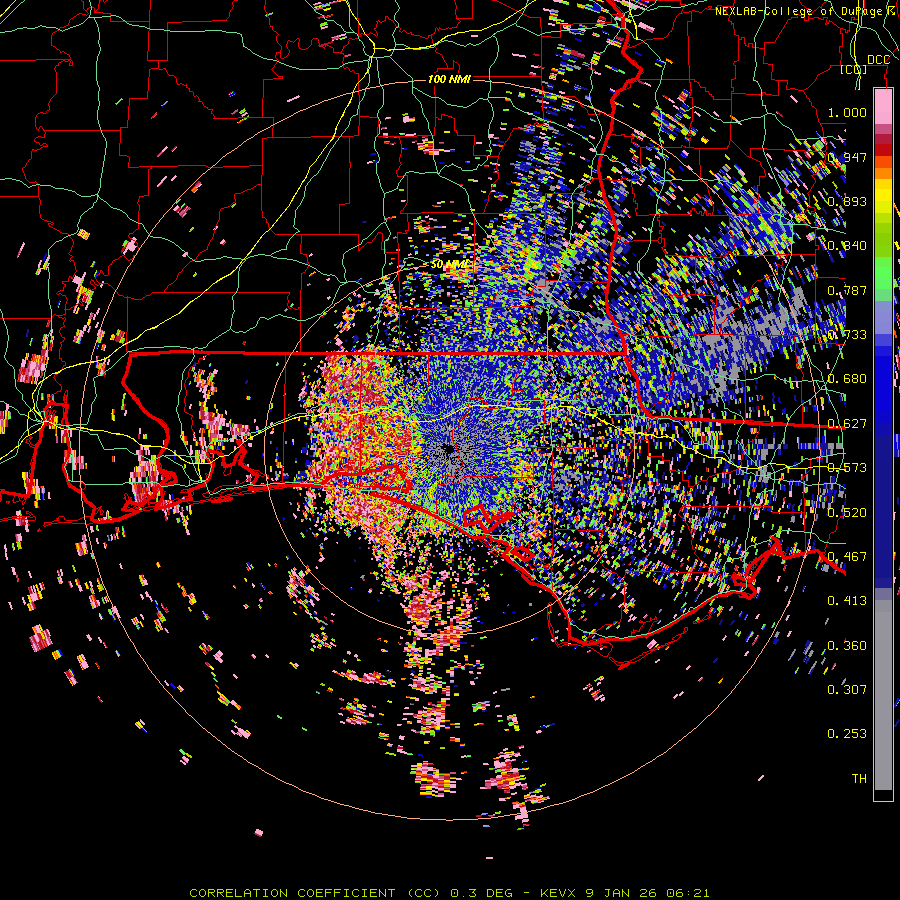Click the DCC label above color scale
Viewport: 900px width, 900px height.
[x=878, y=60]
